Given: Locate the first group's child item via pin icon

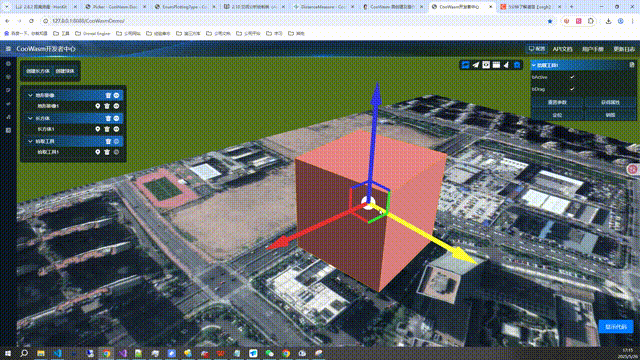Looking at the screenshot, I should click(x=98, y=106).
